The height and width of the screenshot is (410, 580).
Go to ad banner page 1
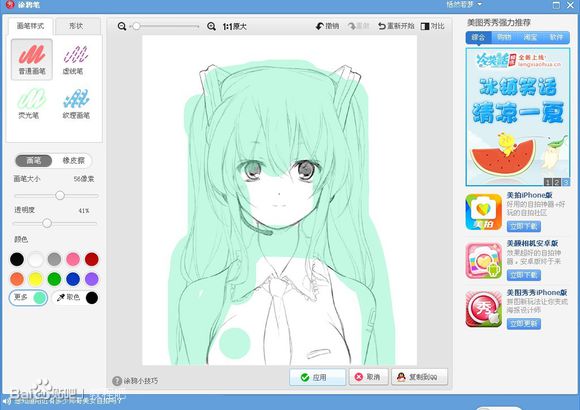[x=548, y=182]
